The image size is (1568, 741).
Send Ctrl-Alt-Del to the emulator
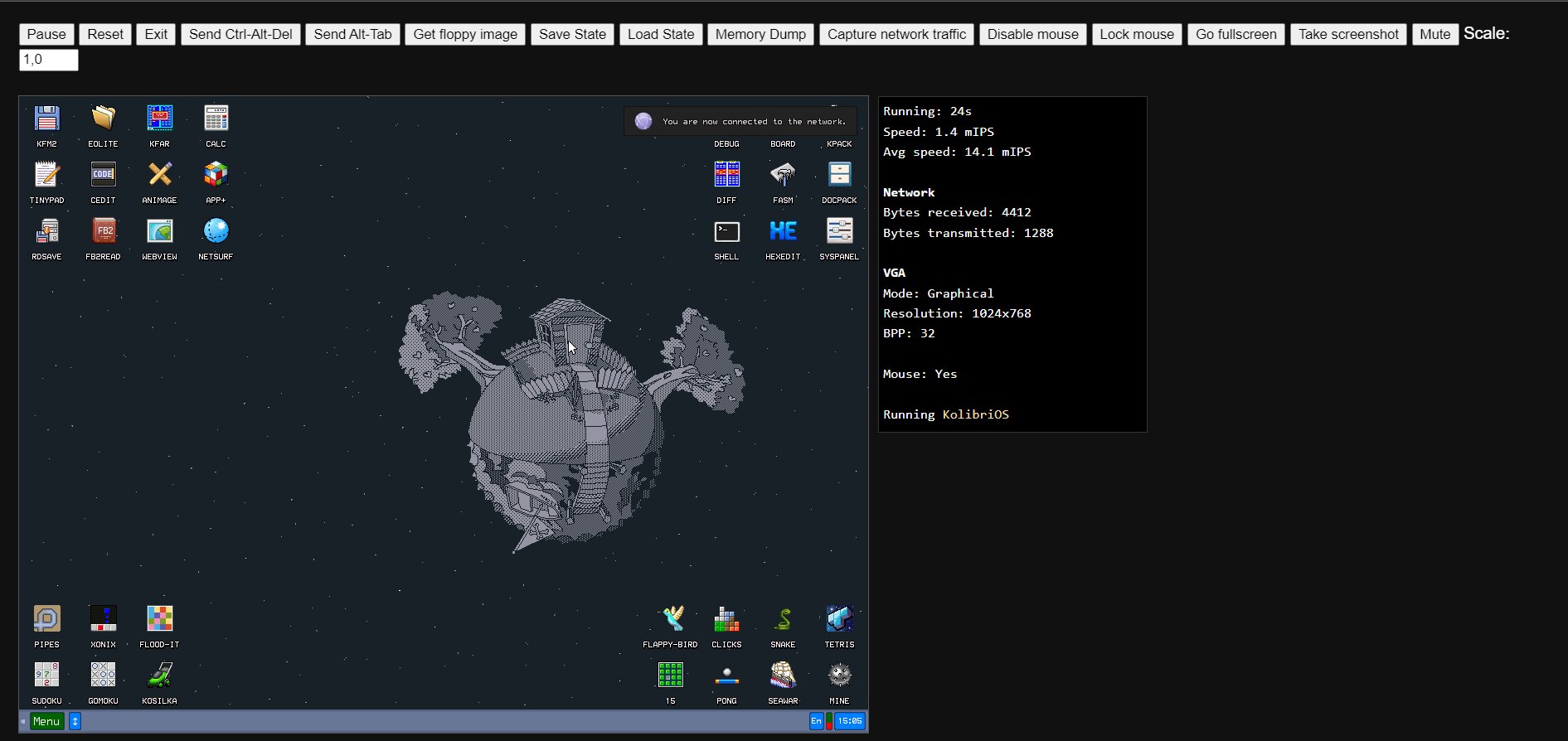[x=240, y=34]
